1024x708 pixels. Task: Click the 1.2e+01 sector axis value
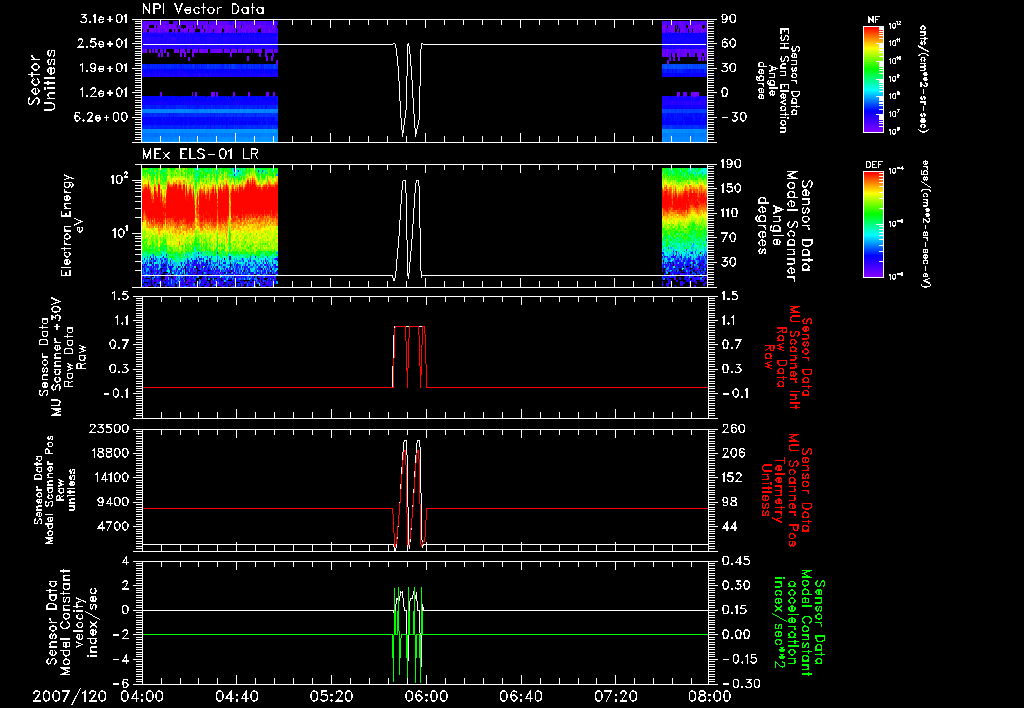click(x=104, y=93)
